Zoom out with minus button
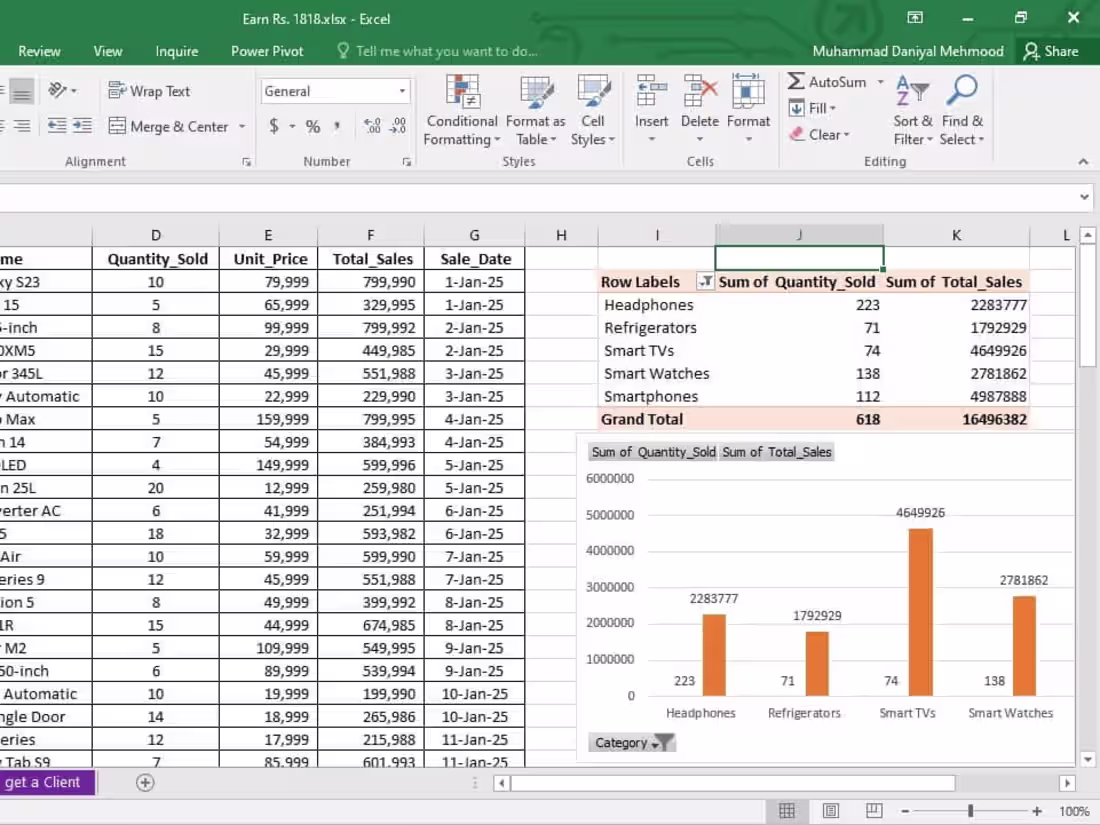The width and height of the screenshot is (1100, 825). (905, 811)
